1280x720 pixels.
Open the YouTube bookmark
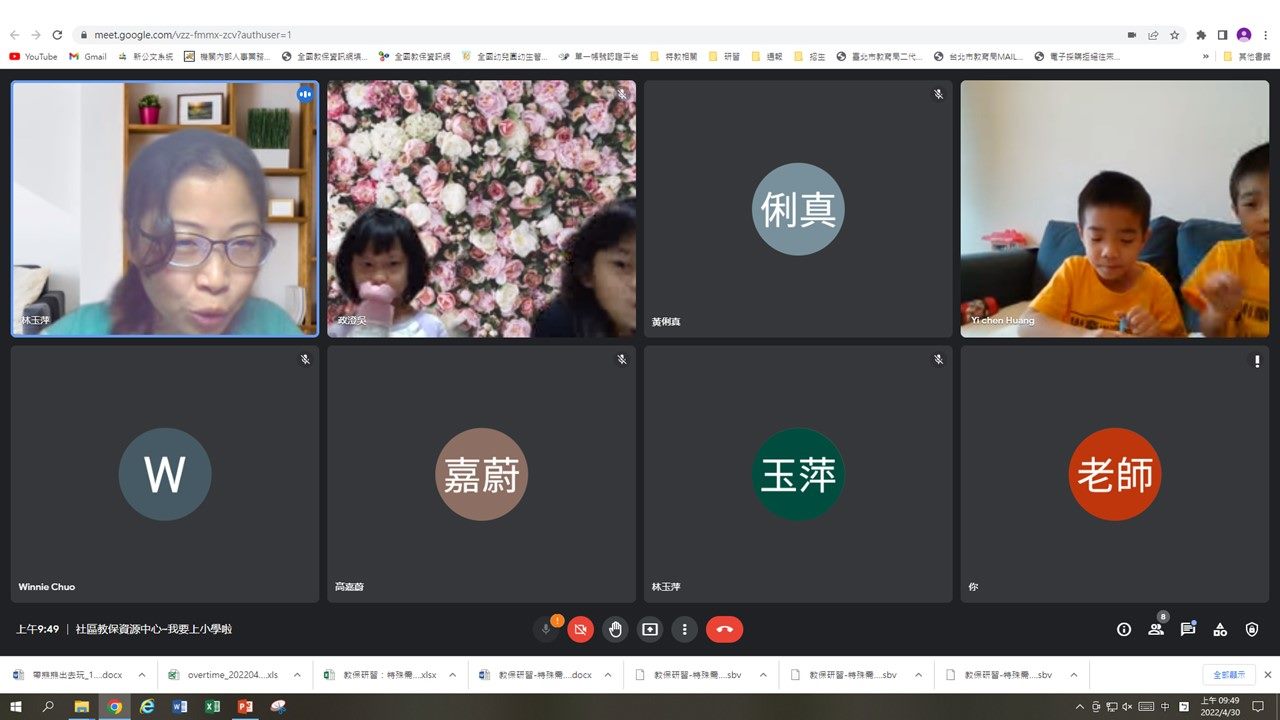(33, 57)
